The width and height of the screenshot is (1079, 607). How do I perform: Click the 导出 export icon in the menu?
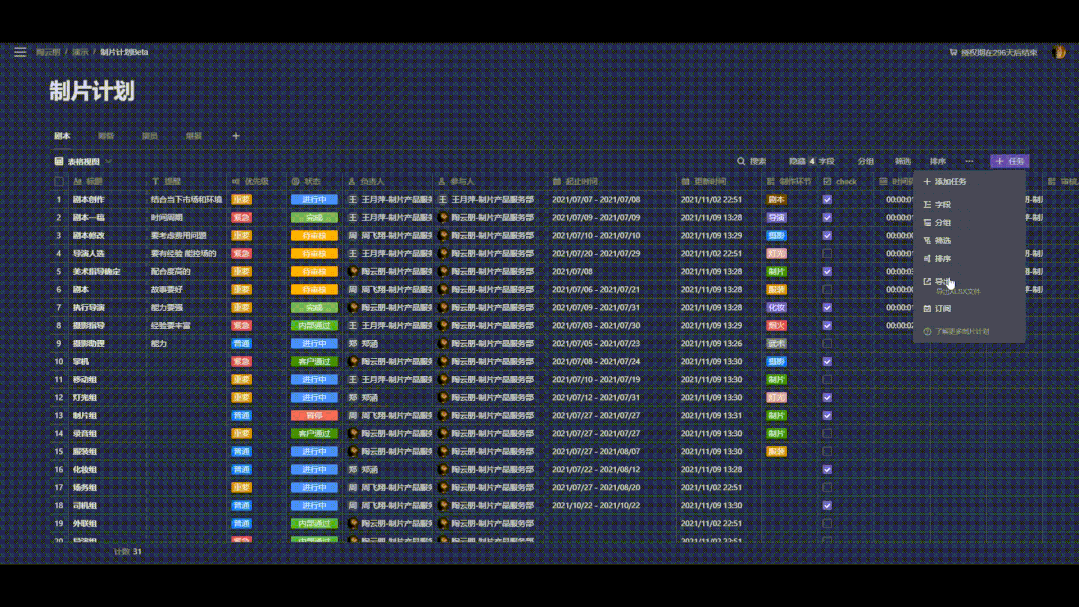[927, 281]
